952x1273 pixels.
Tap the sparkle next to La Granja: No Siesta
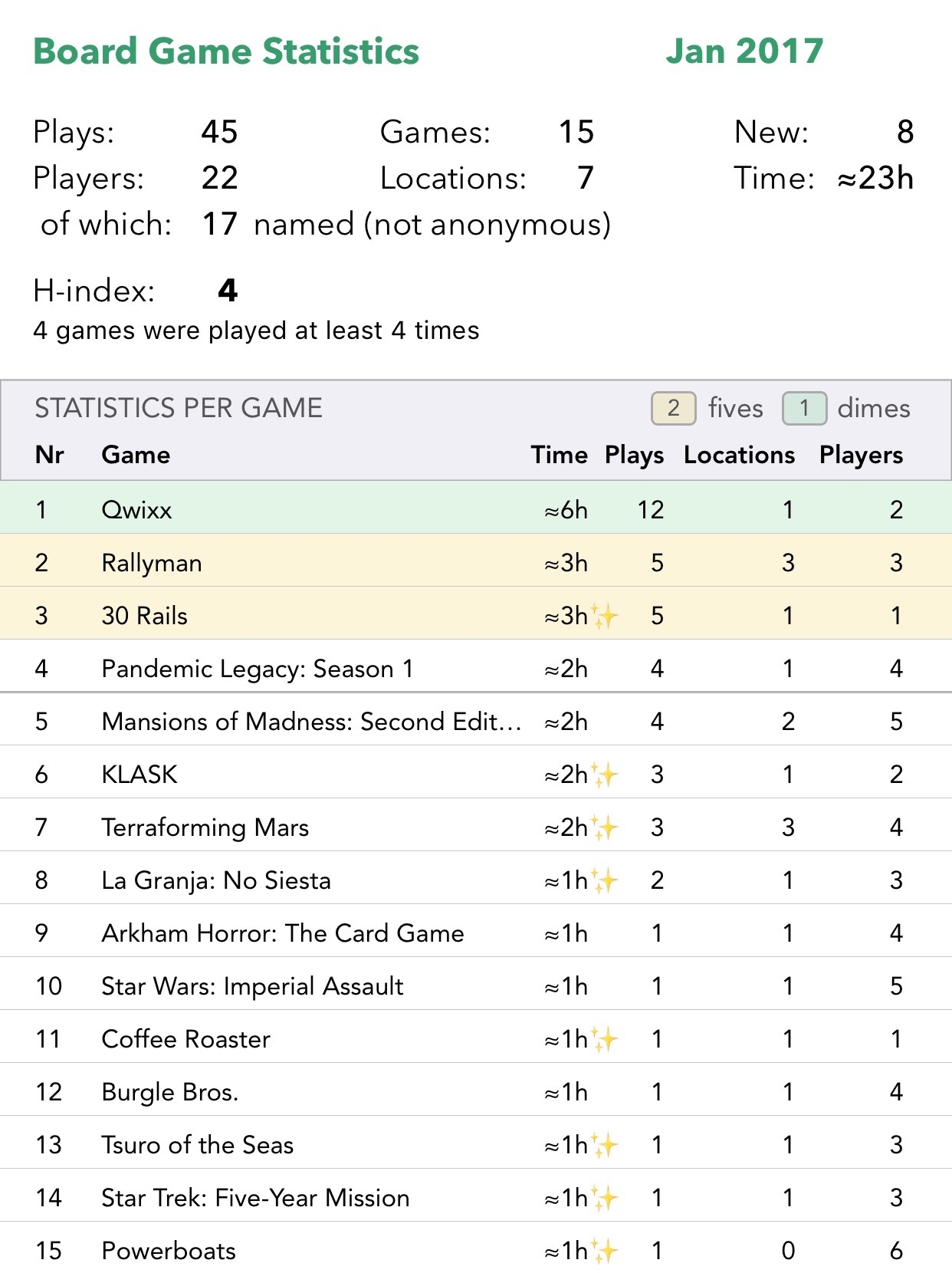click(x=604, y=880)
